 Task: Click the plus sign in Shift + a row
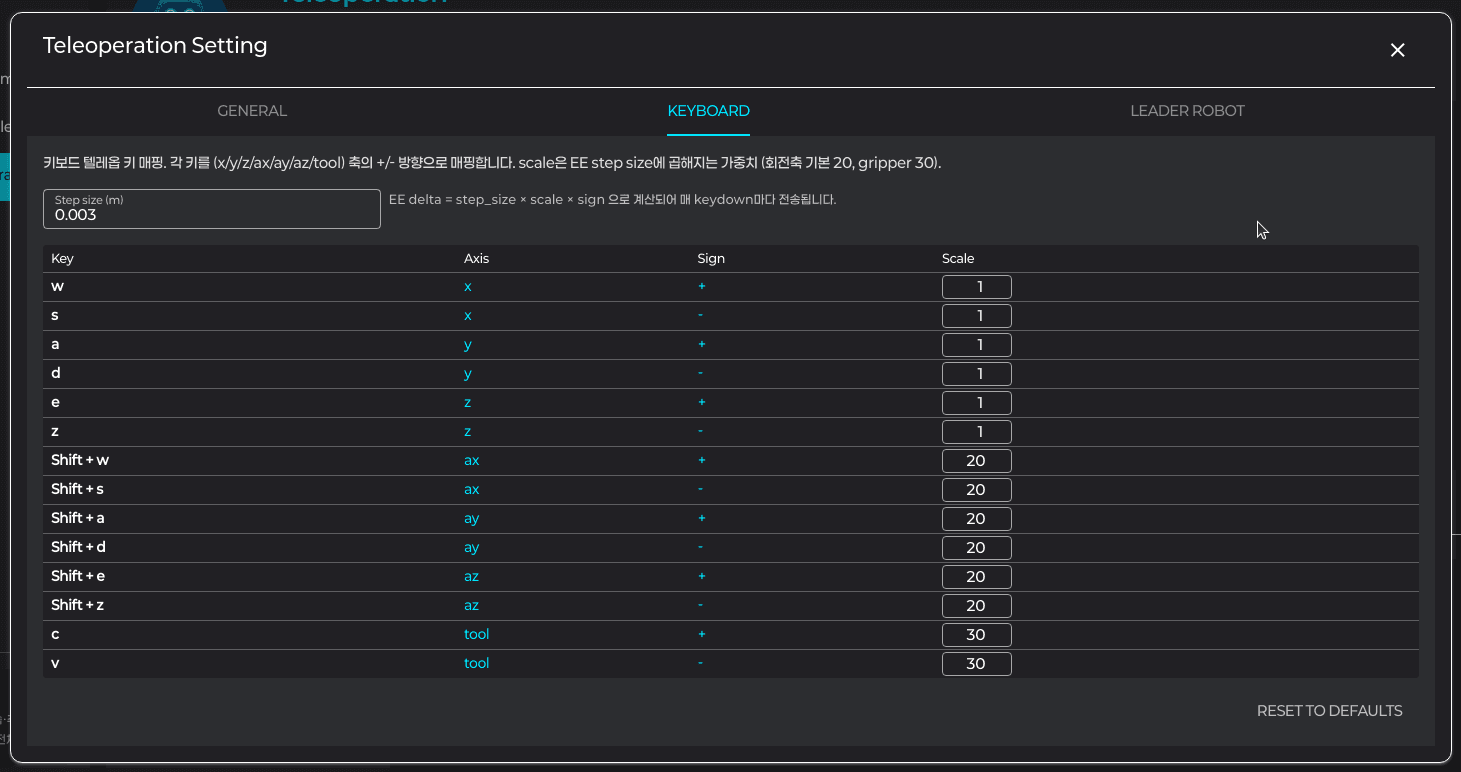tap(701, 519)
